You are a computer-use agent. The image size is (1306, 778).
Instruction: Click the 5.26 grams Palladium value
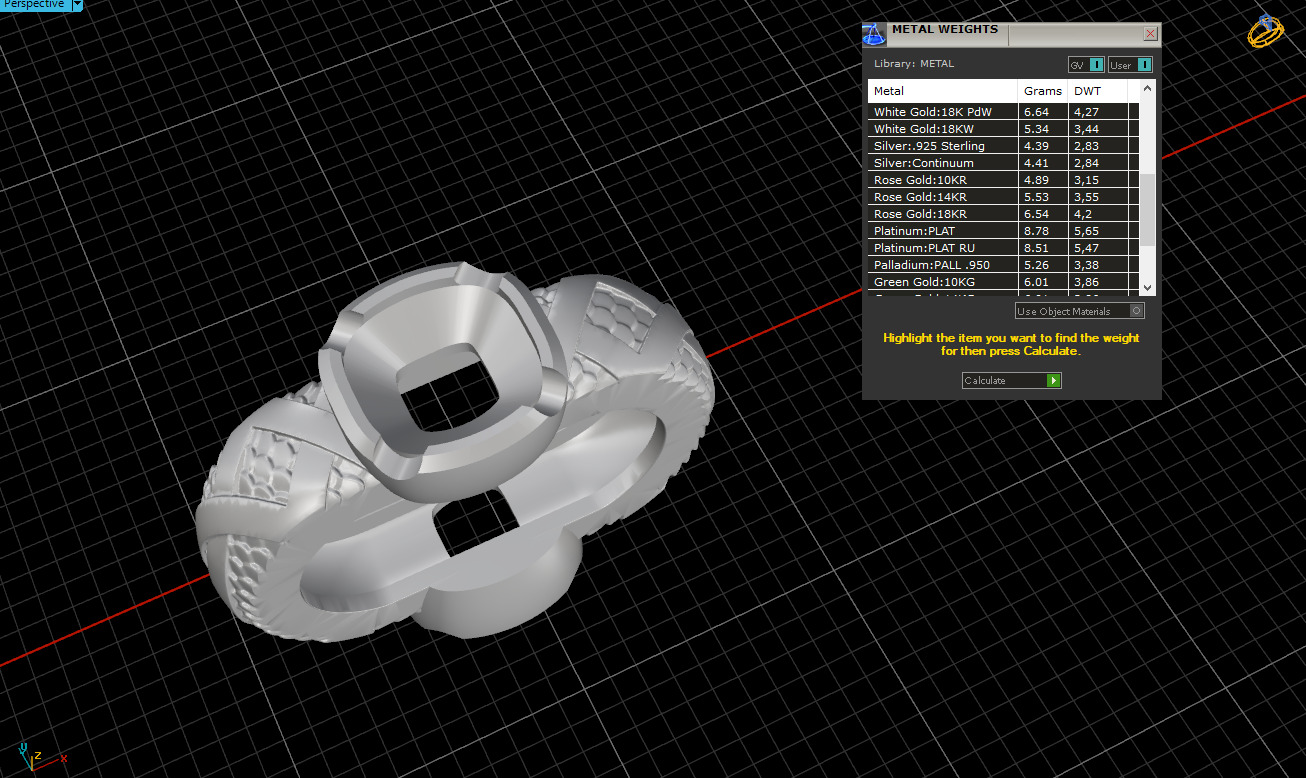pos(1036,265)
